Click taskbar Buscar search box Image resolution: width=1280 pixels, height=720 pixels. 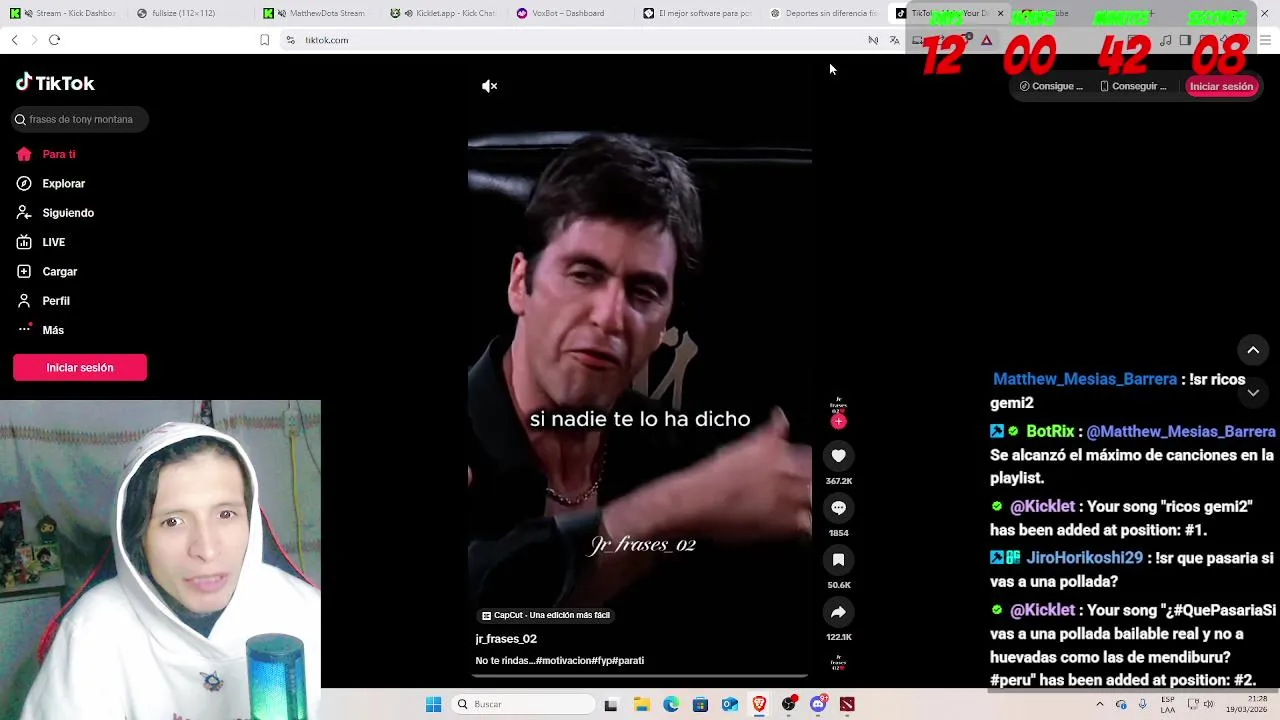click(x=521, y=704)
